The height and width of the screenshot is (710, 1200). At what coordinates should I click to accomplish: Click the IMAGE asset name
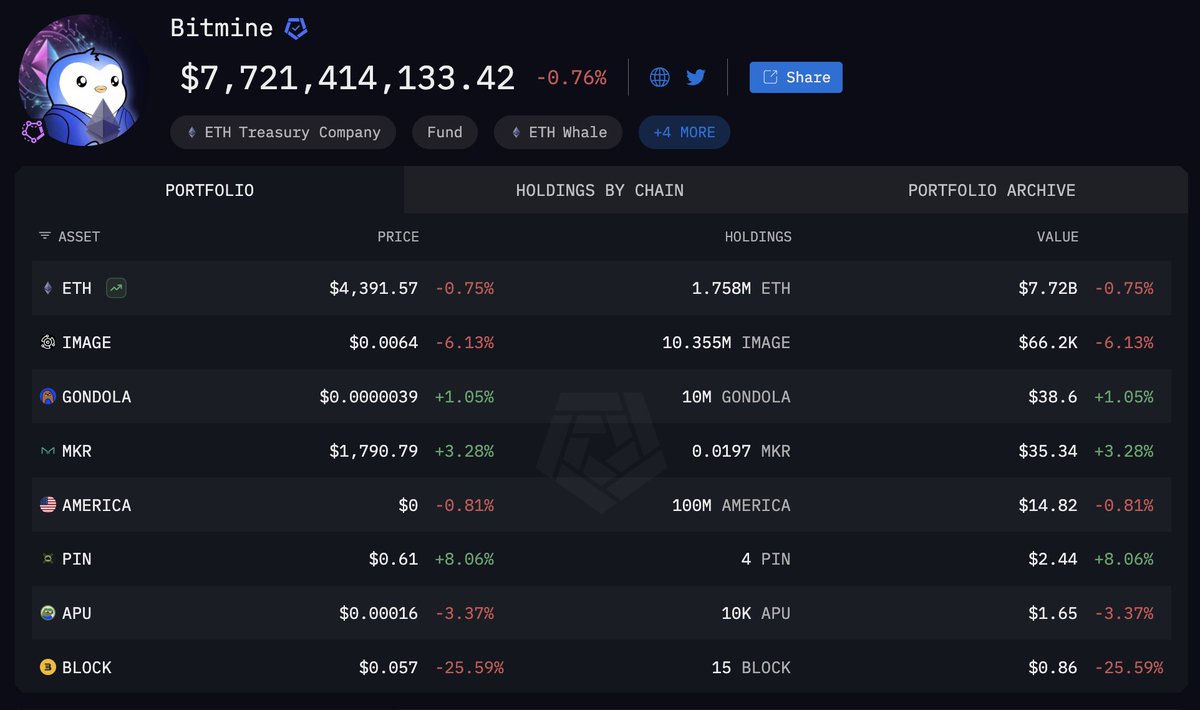(x=87, y=342)
